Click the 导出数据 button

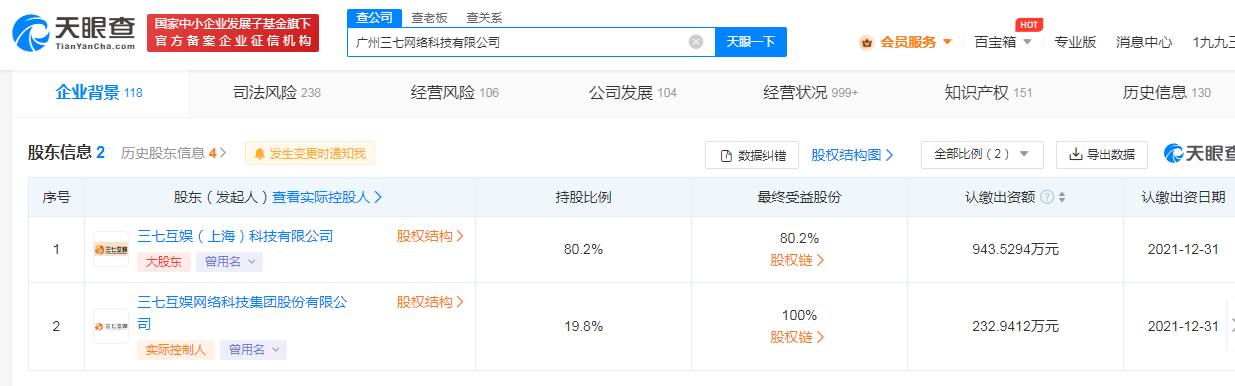[1102, 155]
